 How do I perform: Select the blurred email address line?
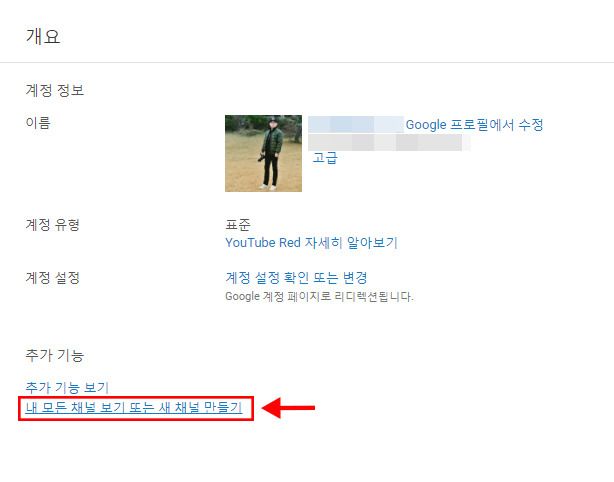(x=389, y=142)
